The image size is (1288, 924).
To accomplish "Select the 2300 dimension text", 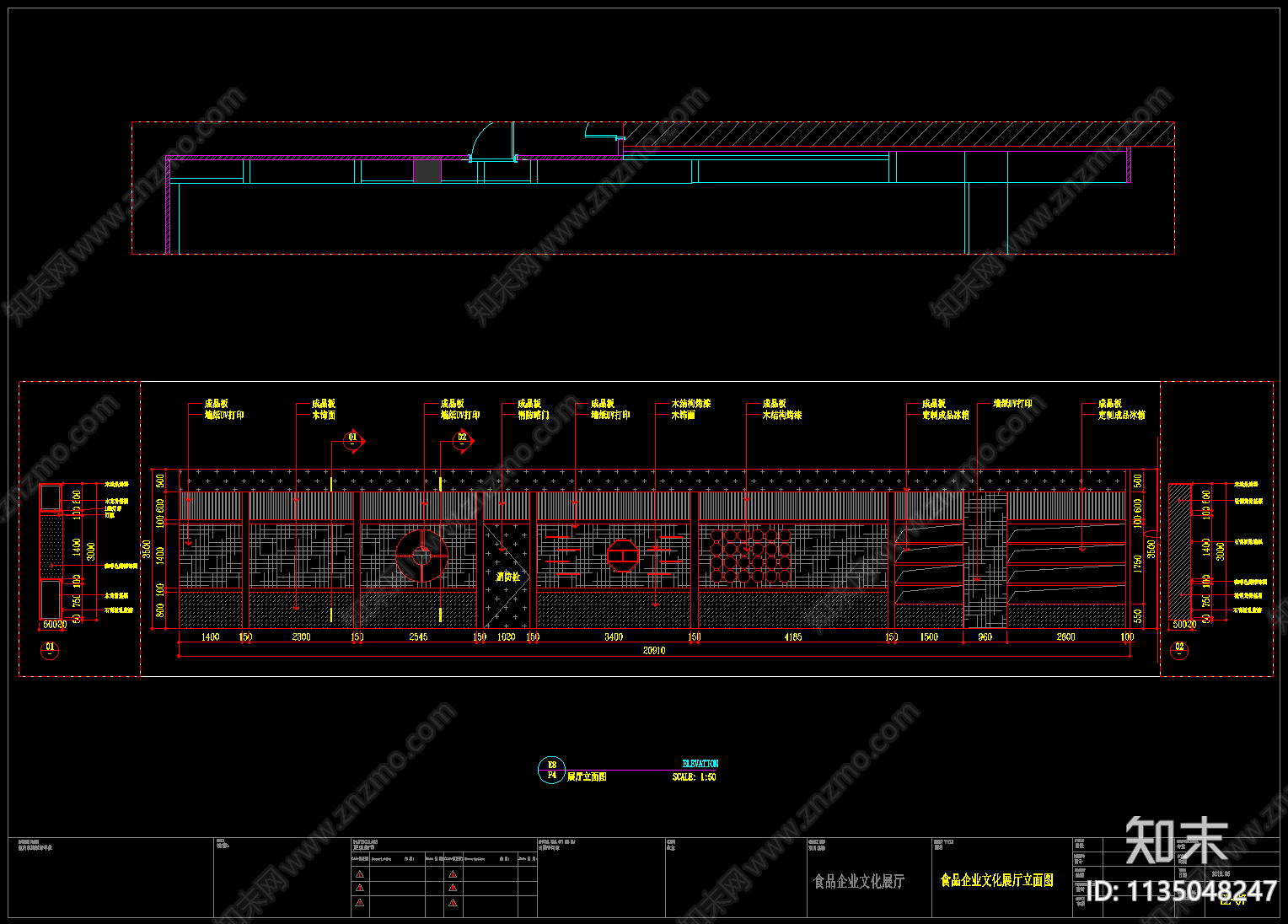I will point(301,637).
